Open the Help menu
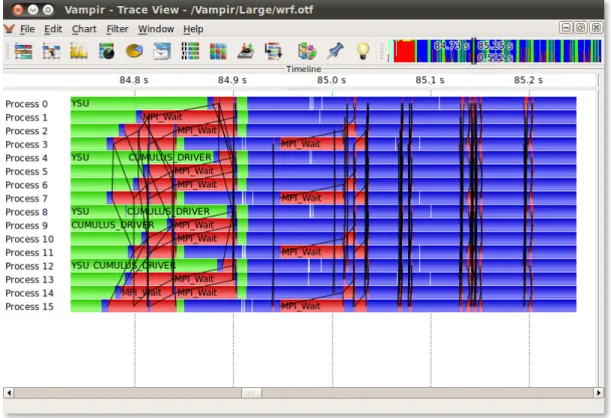Screen dimensions: 611x418 tap(193, 29)
